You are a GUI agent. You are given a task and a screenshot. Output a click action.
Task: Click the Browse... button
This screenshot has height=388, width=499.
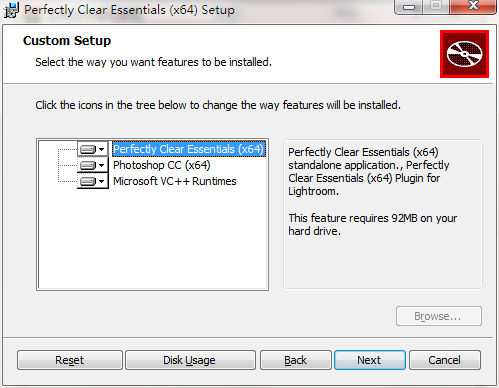click(439, 316)
